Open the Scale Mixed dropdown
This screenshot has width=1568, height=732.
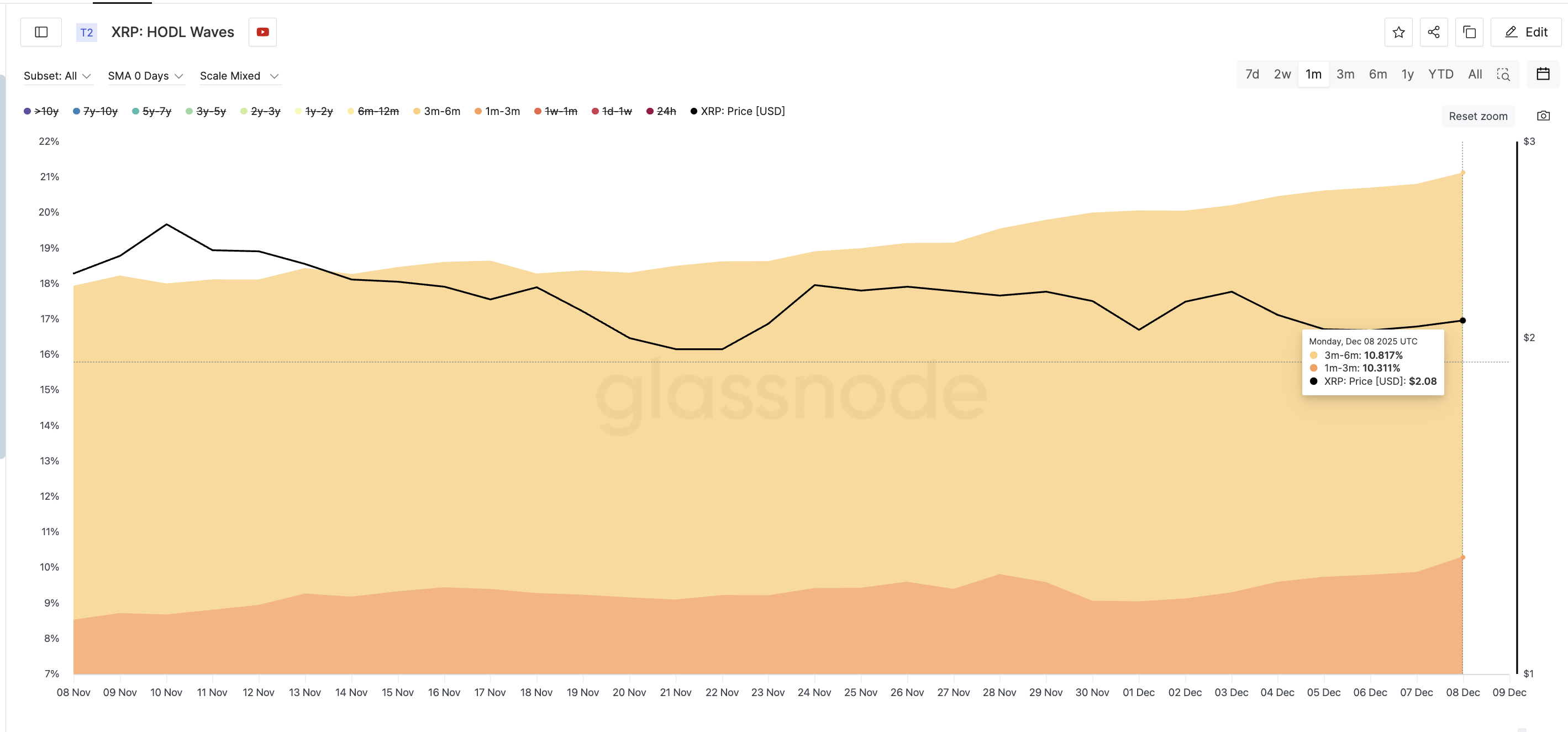click(239, 76)
